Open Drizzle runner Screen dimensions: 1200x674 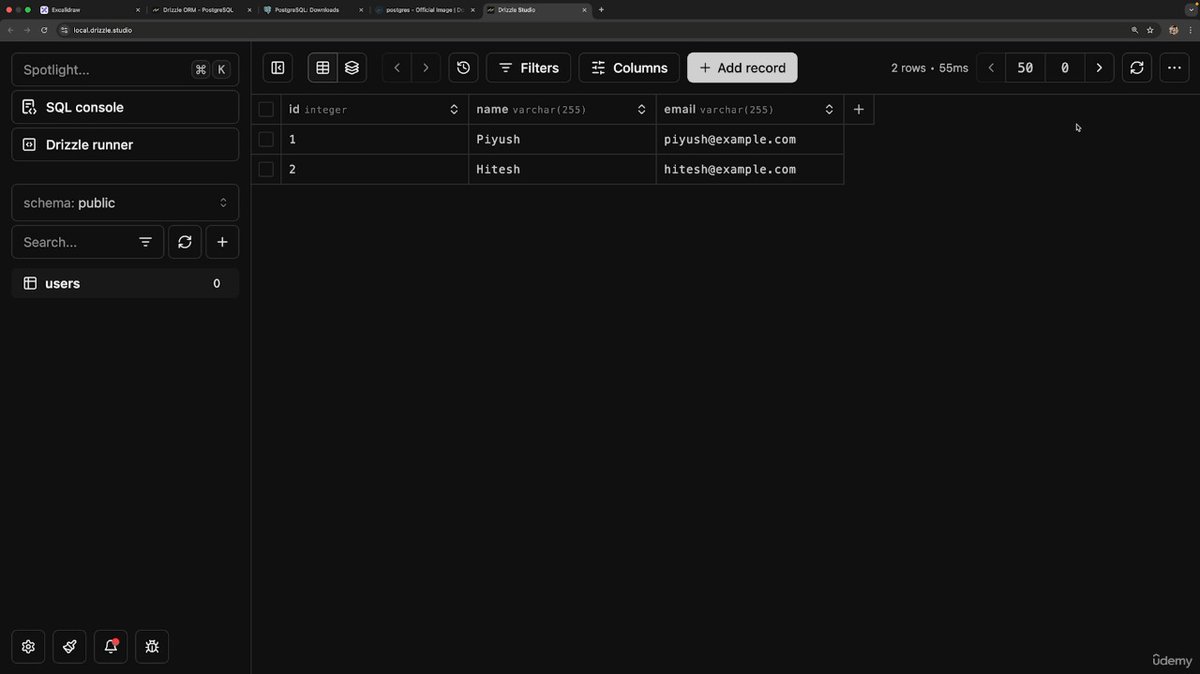(x=125, y=144)
